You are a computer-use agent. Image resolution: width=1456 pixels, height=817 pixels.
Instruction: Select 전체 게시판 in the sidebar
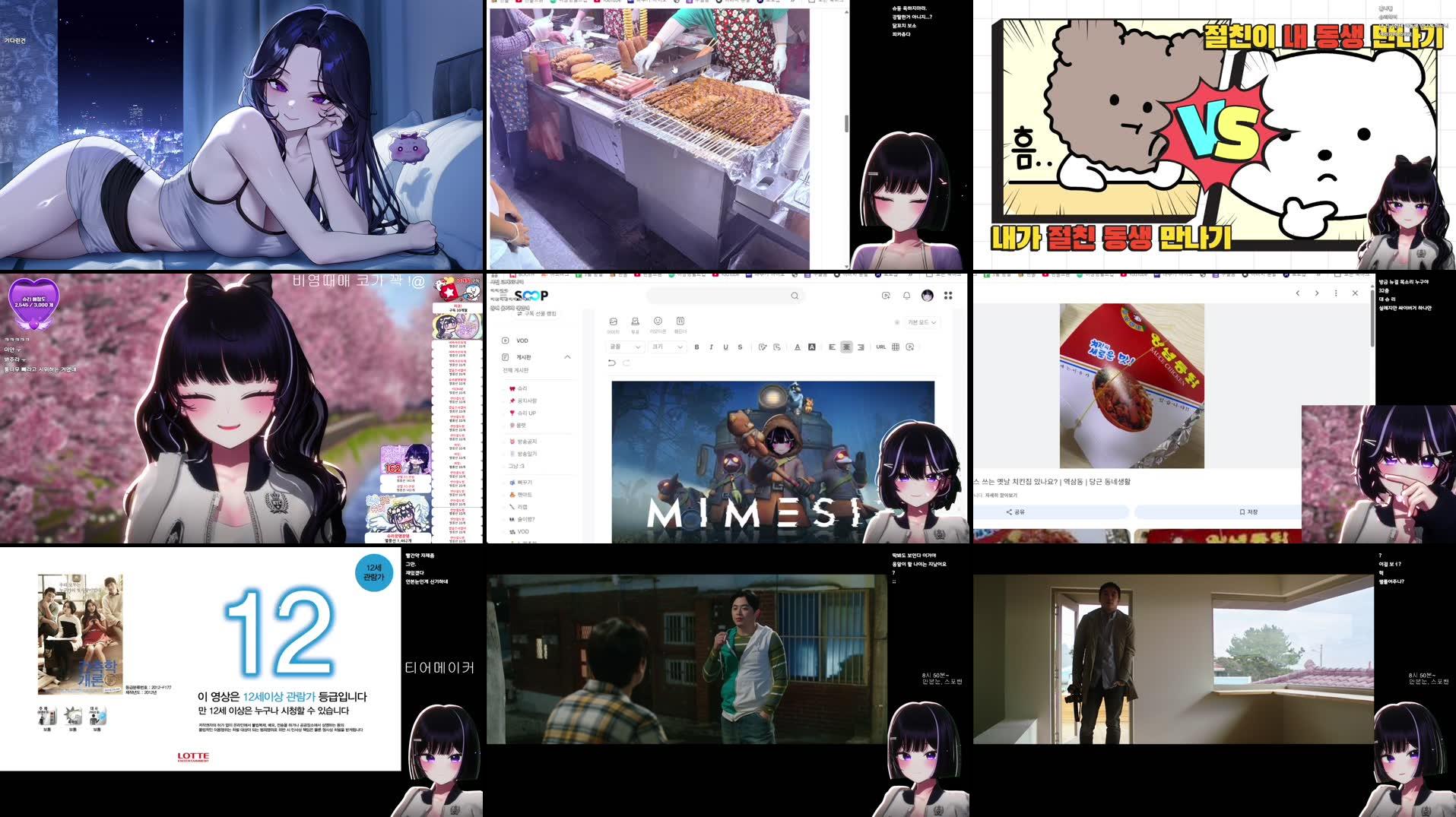pyautogui.click(x=515, y=370)
